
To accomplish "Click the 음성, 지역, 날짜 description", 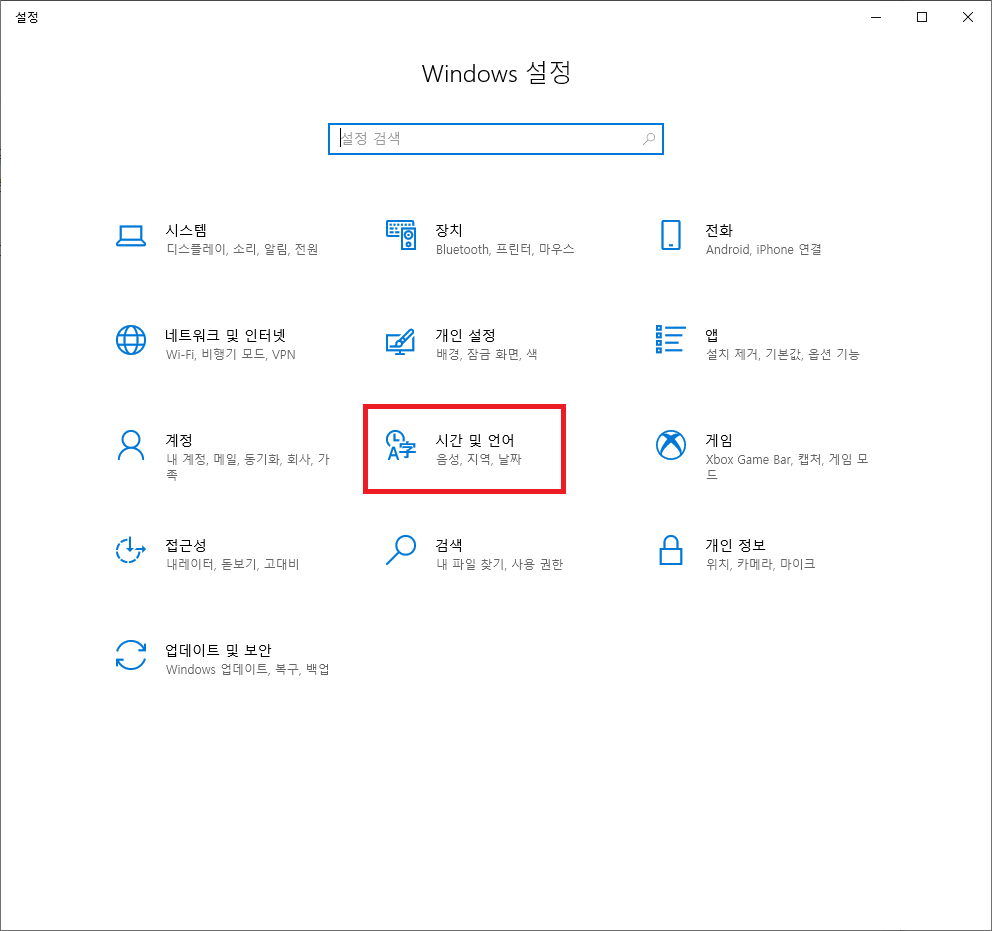I will tap(479, 459).
